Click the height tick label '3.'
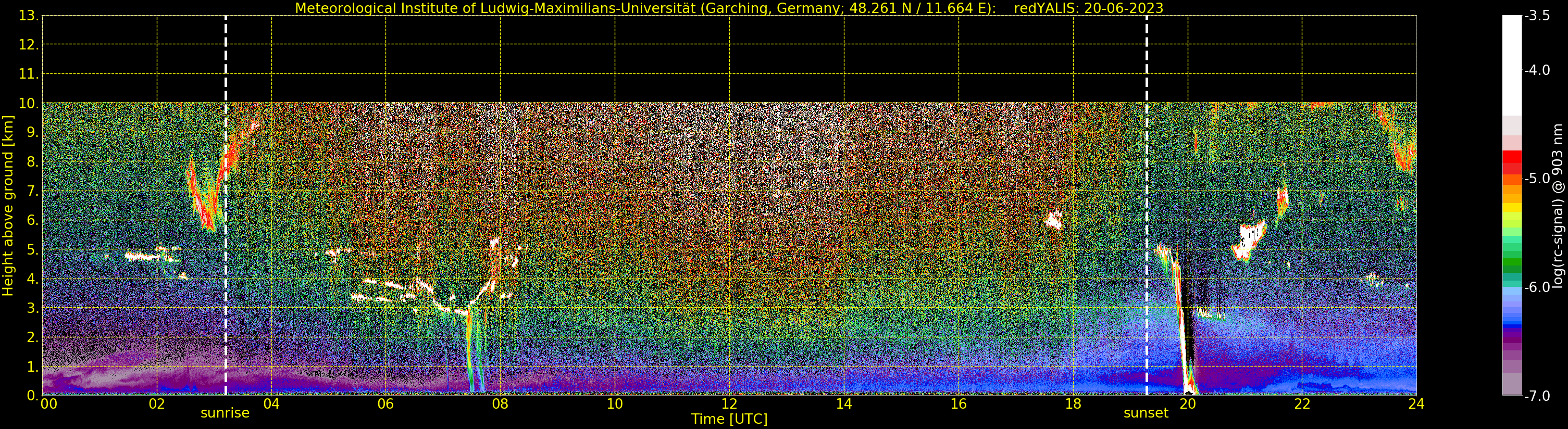1568x429 pixels. tap(33, 308)
